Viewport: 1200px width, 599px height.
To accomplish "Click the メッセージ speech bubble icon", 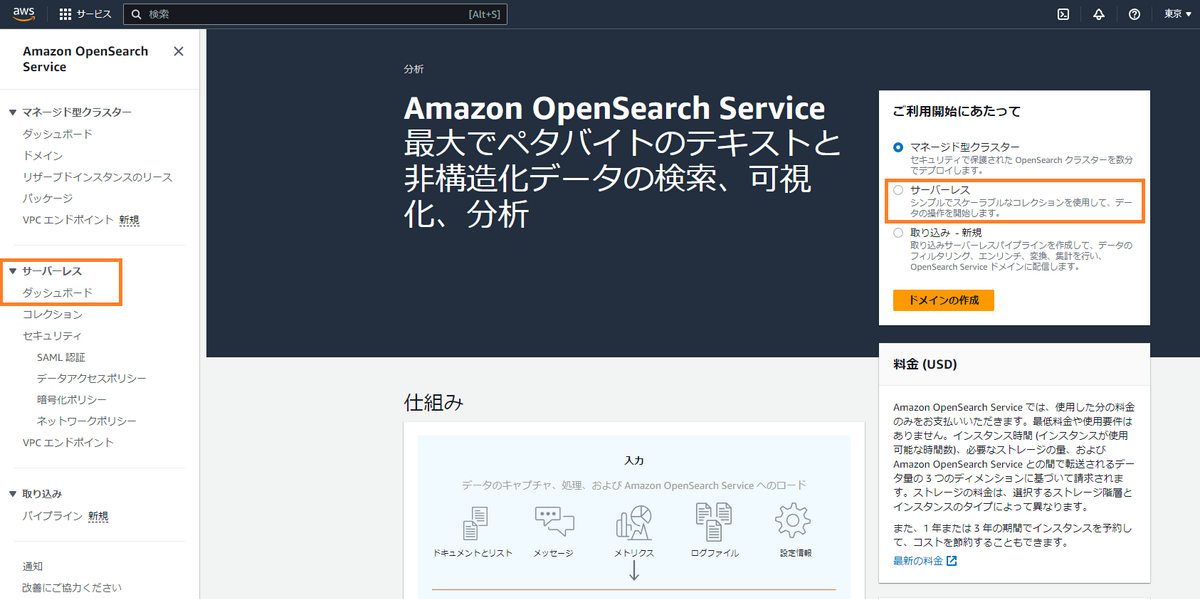I will pos(554,523).
